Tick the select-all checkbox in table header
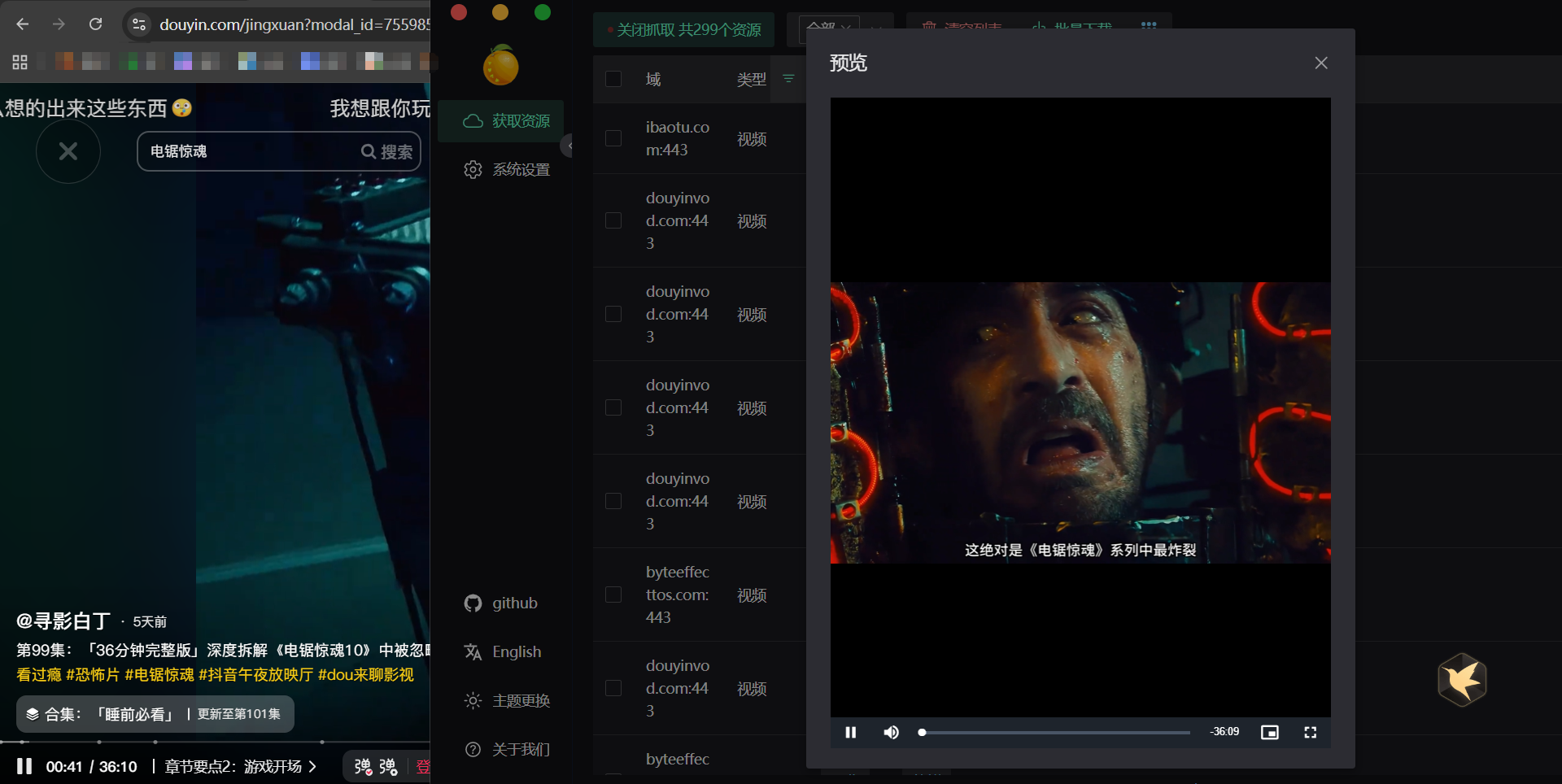The height and width of the screenshot is (784, 1562). pos(613,79)
